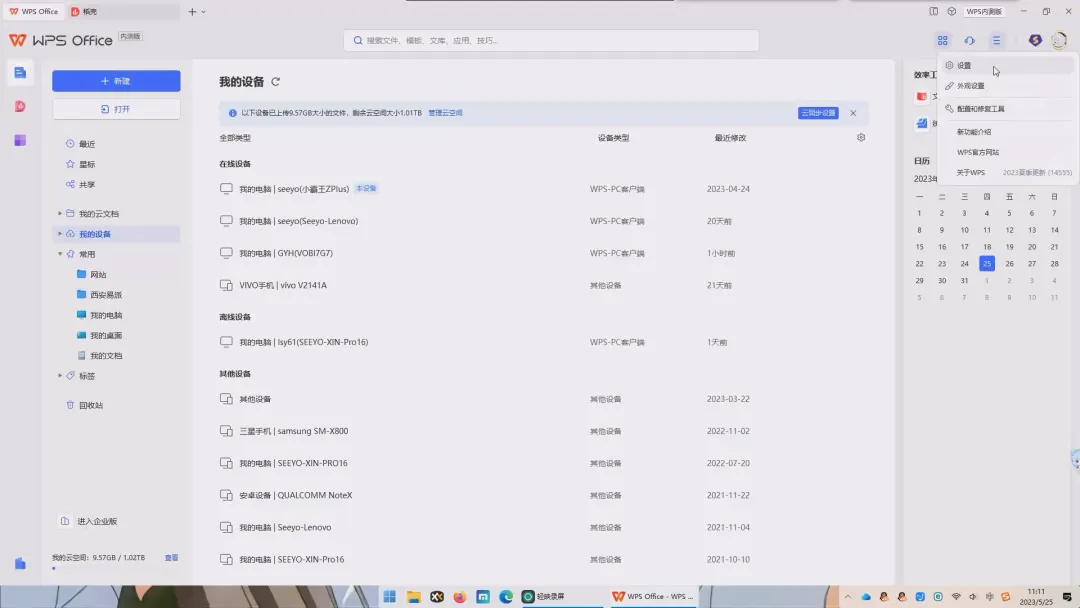Image resolution: width=1080 pixels, height=608 pixels.
Task: Select date 18 in the calendar
Action: click(986, 247)
